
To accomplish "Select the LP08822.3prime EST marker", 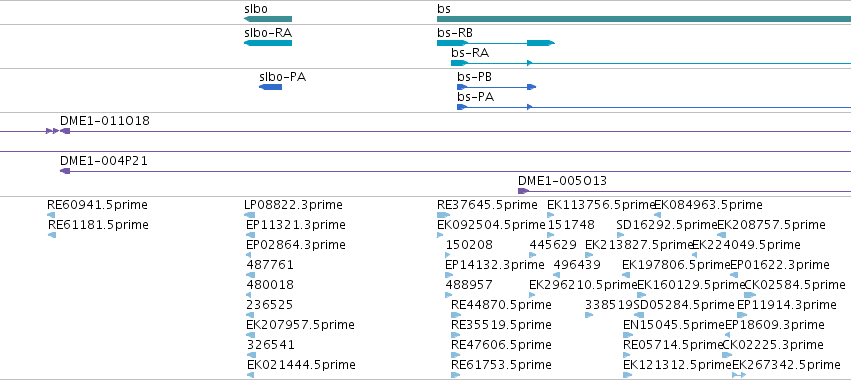I will pyautogui.click(x=250, y=215).
